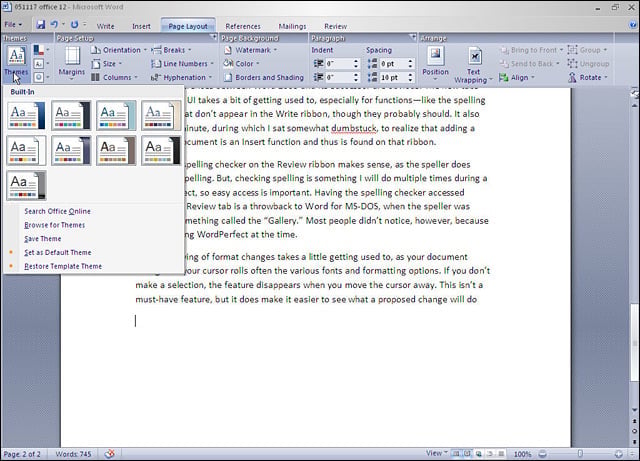Click the Save icon in the quick toolbar
The width and height of the screenshot is (640, 461).
40,25
